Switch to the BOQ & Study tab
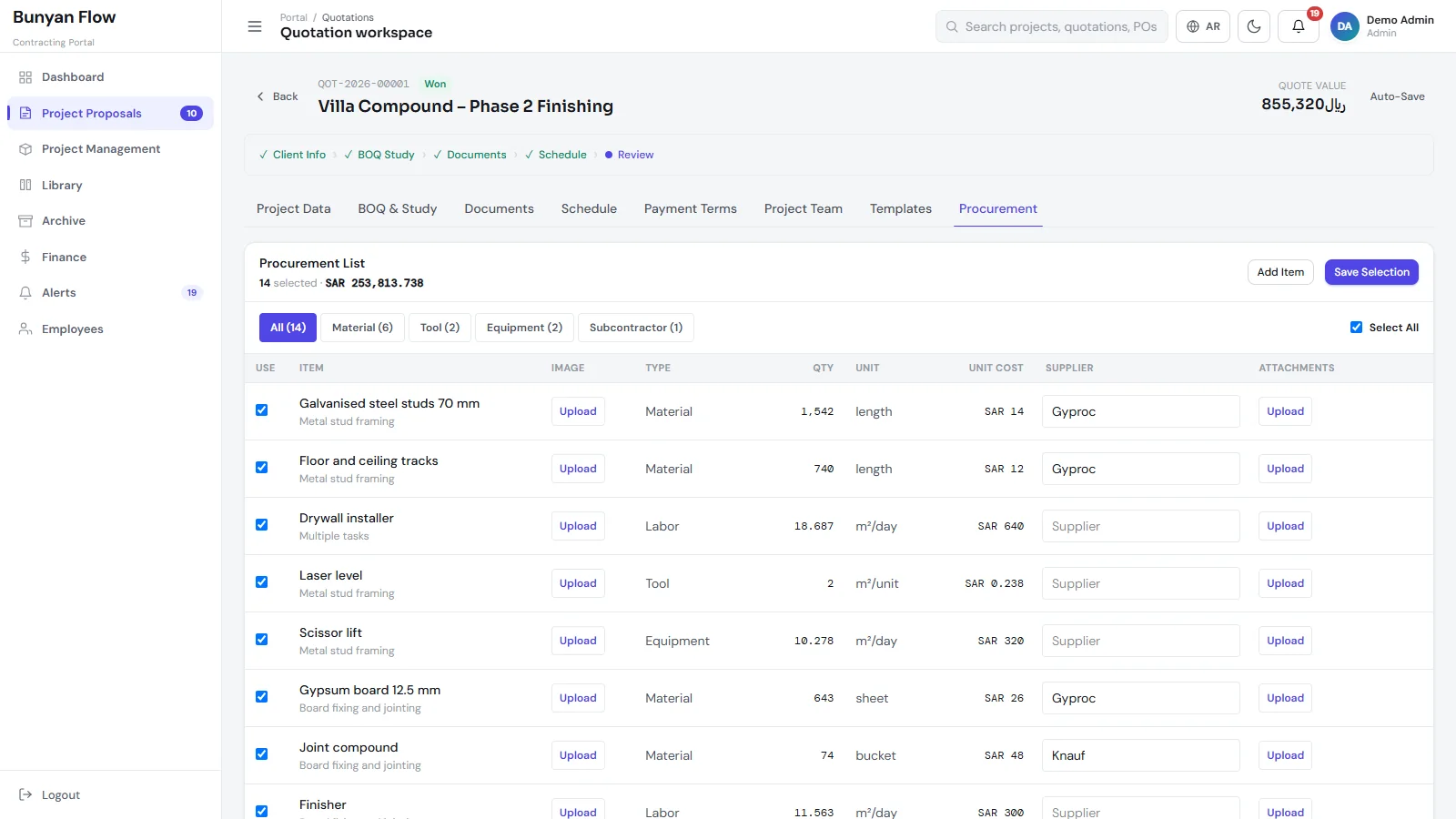This screenshot has height=819, width=1456. pyautogui.click(x=398, y=209)
